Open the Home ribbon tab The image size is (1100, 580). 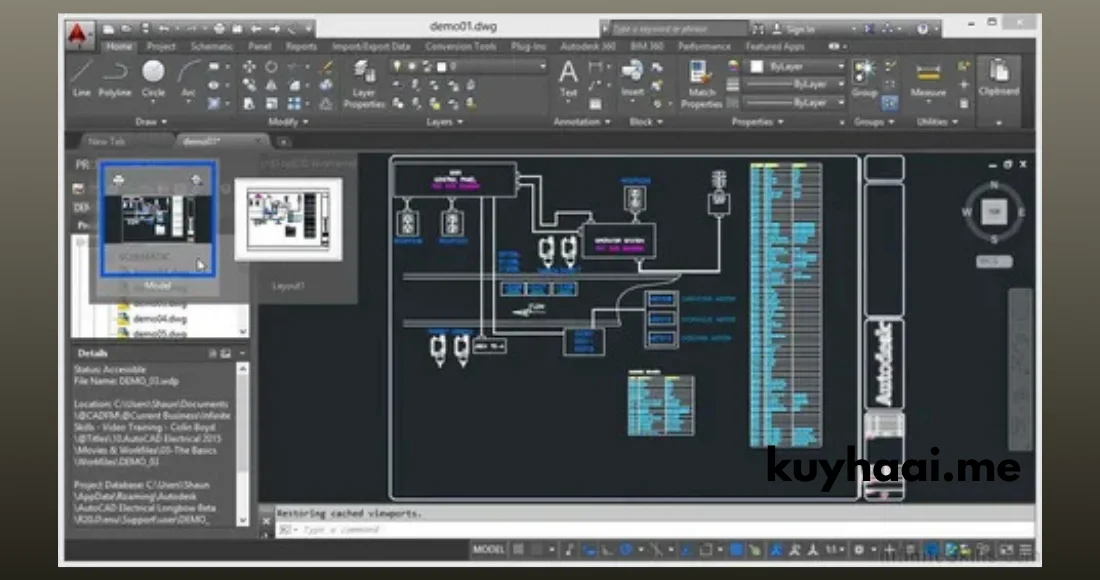119,46
